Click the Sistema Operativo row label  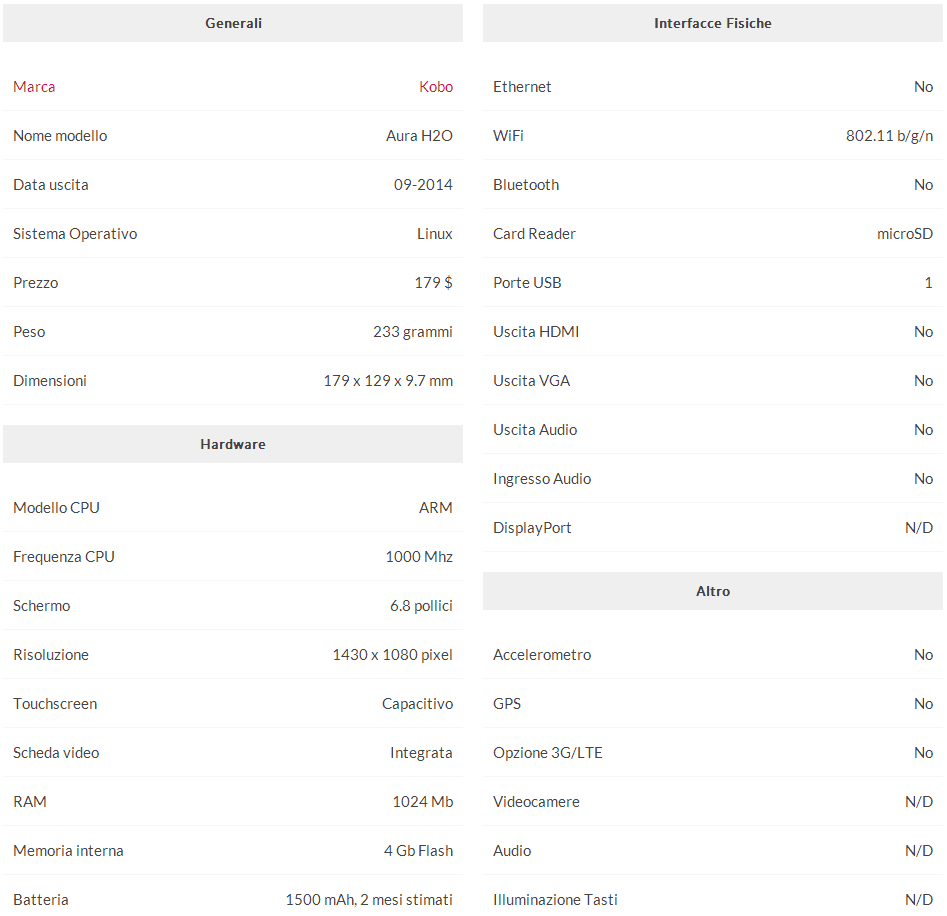click(75, 234)
